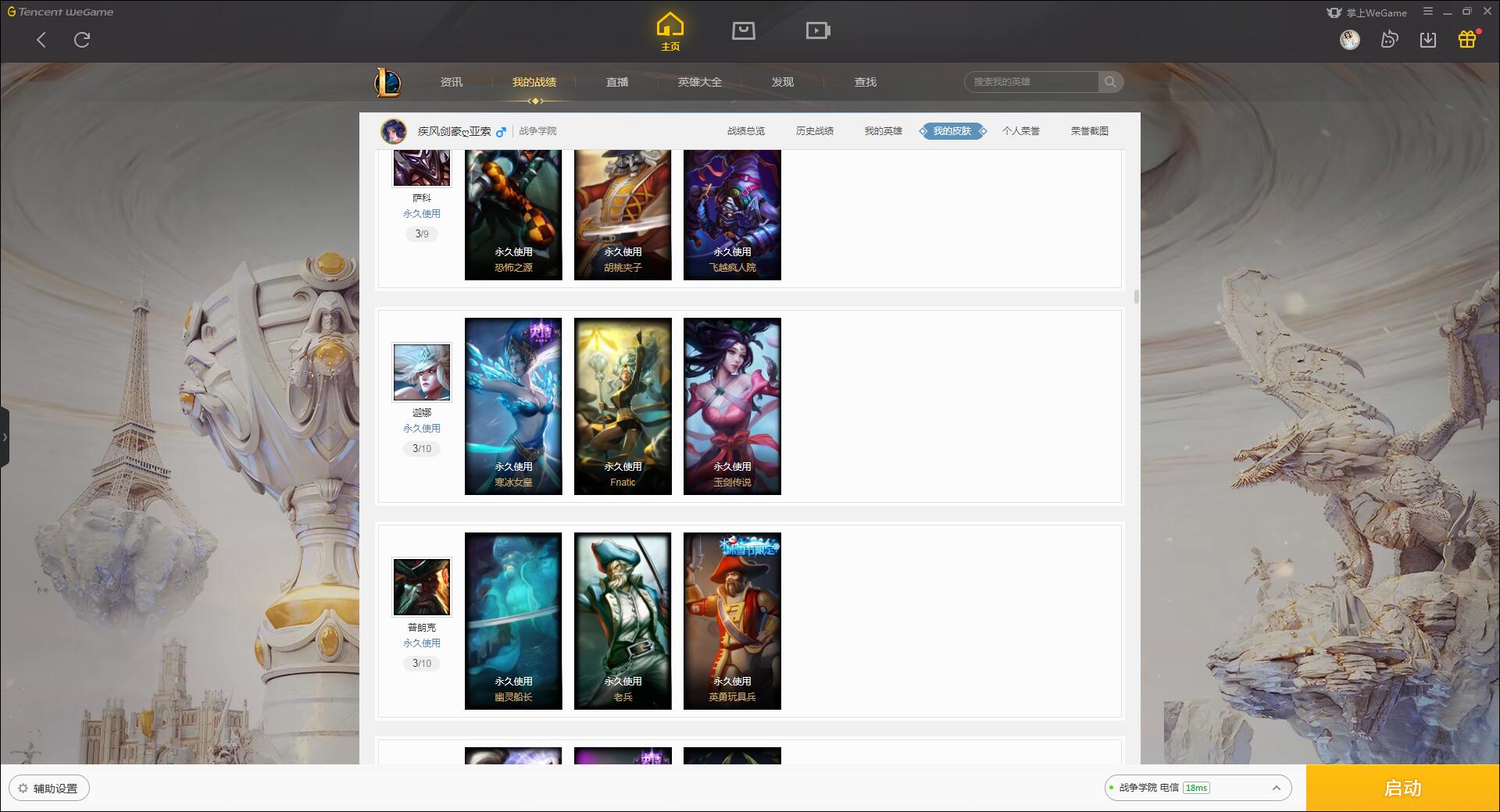
Task: Click the 幽灵船长 skin thumbnail
Action: (x=513, y=621)
